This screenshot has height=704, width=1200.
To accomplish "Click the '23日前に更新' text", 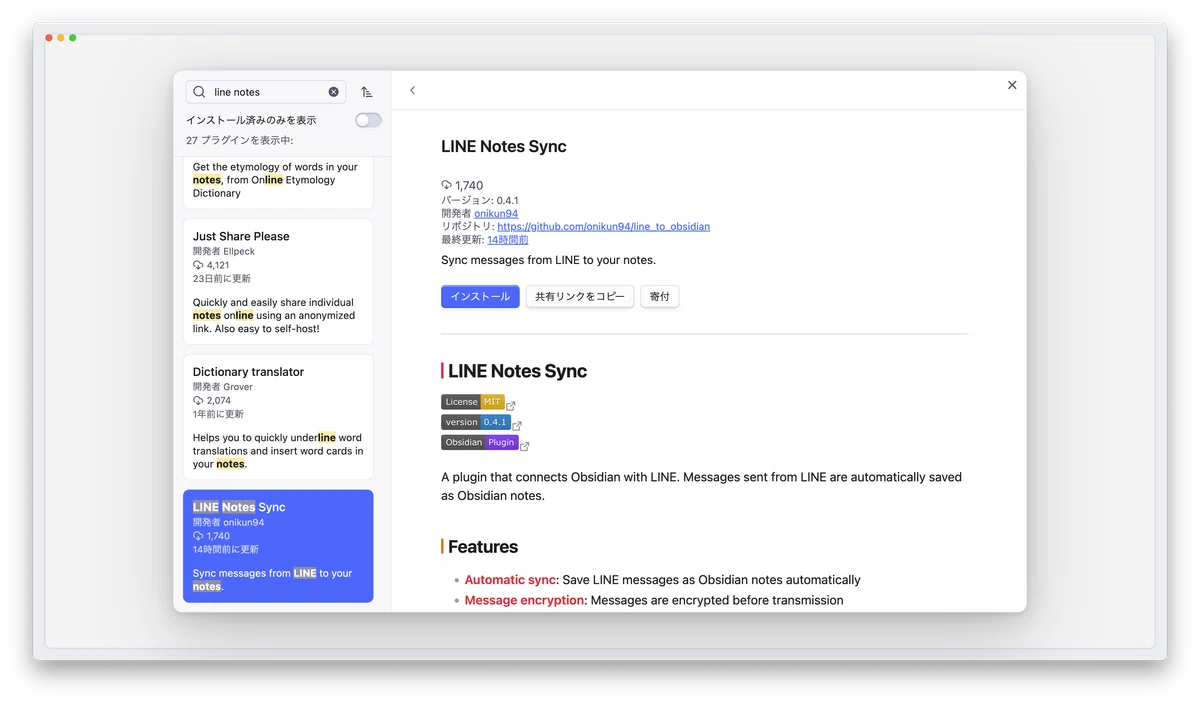I will pyautogui.click(x=222, y=279).
